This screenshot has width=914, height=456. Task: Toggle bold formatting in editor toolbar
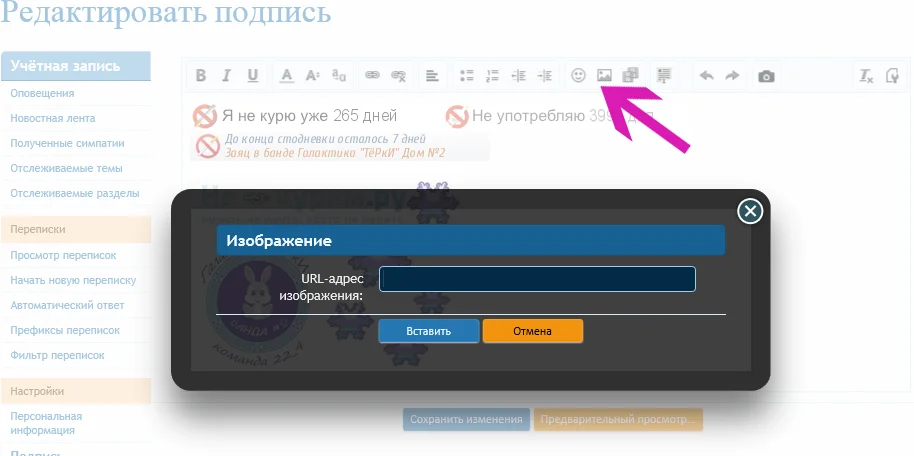(x=201, y=76)
